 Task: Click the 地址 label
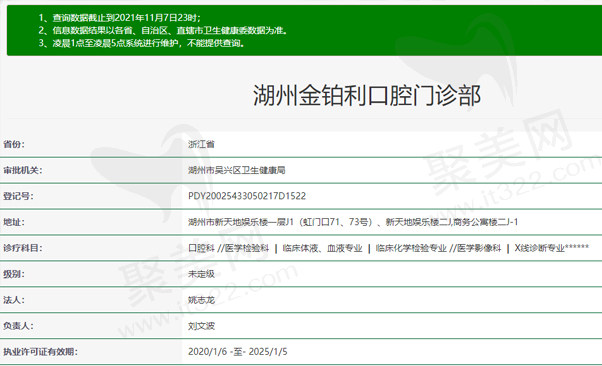[14, 222]
